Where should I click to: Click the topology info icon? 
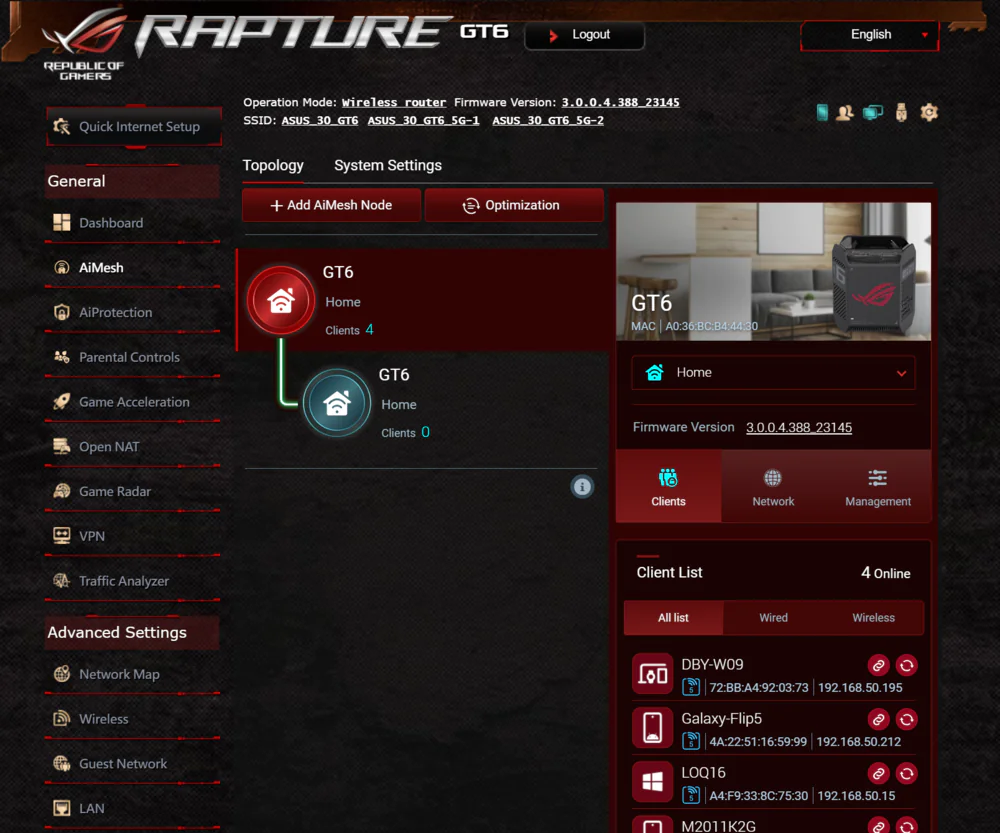pyautogui.click(x=582, y=487)
